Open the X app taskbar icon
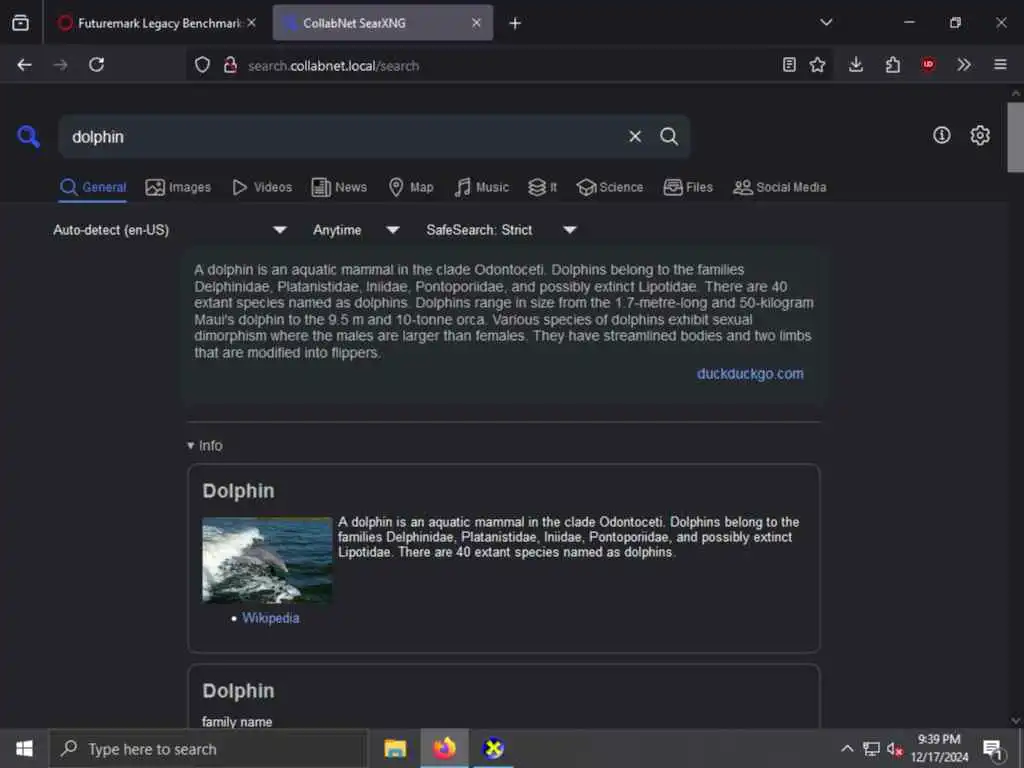The width and height of the screenshot is (1024, 768). [x=493, y=749]
